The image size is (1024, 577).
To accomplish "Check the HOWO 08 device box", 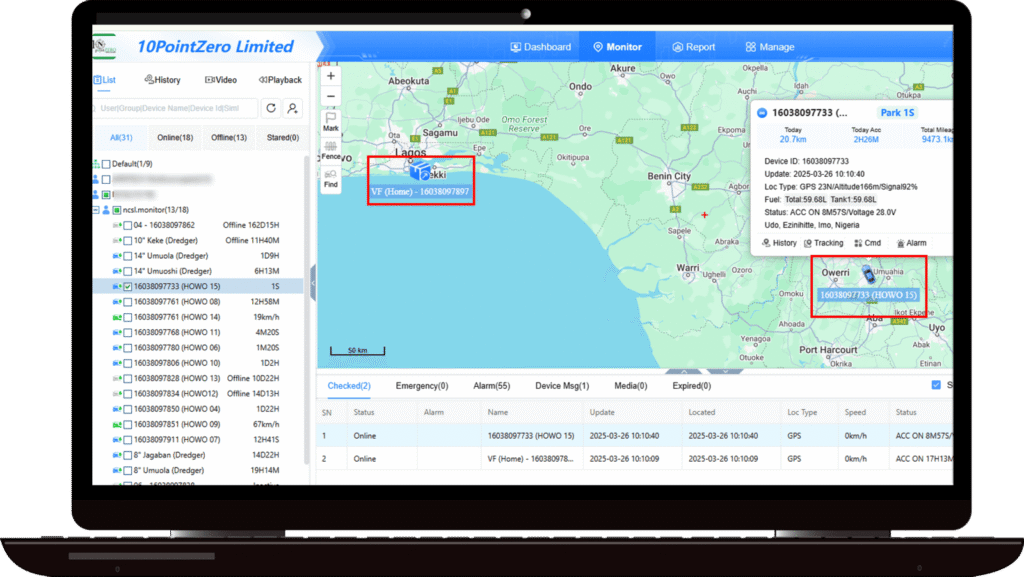I will pos(128,302).
